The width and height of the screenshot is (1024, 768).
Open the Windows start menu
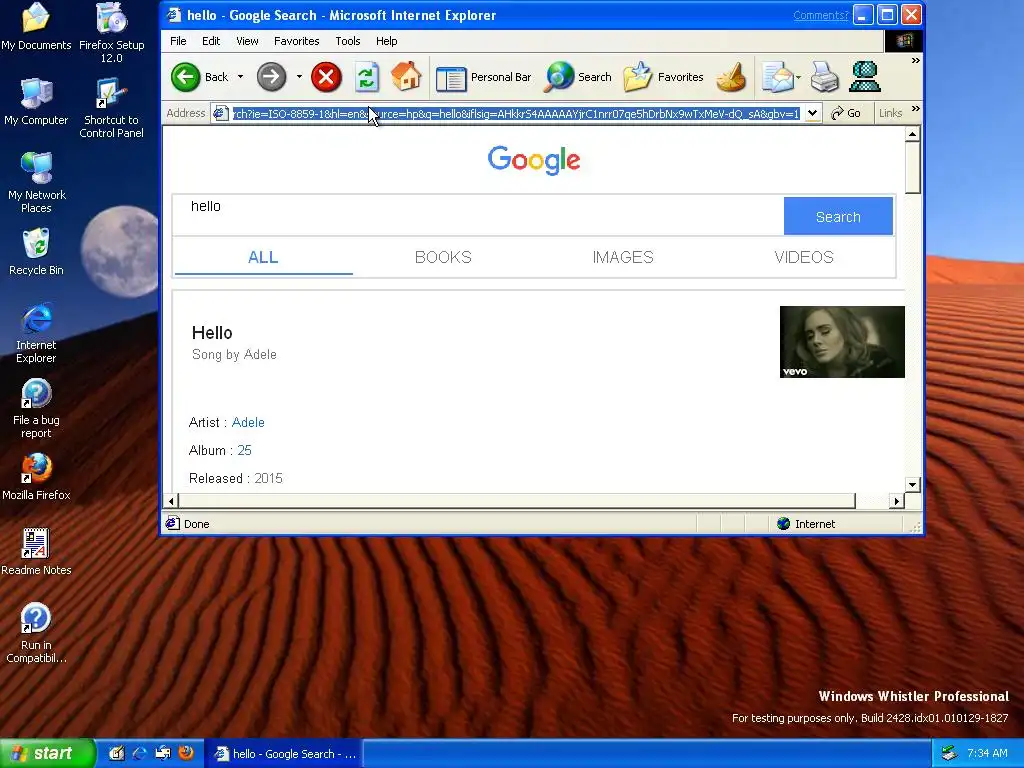pyautogui.click(x=48, y=753)
